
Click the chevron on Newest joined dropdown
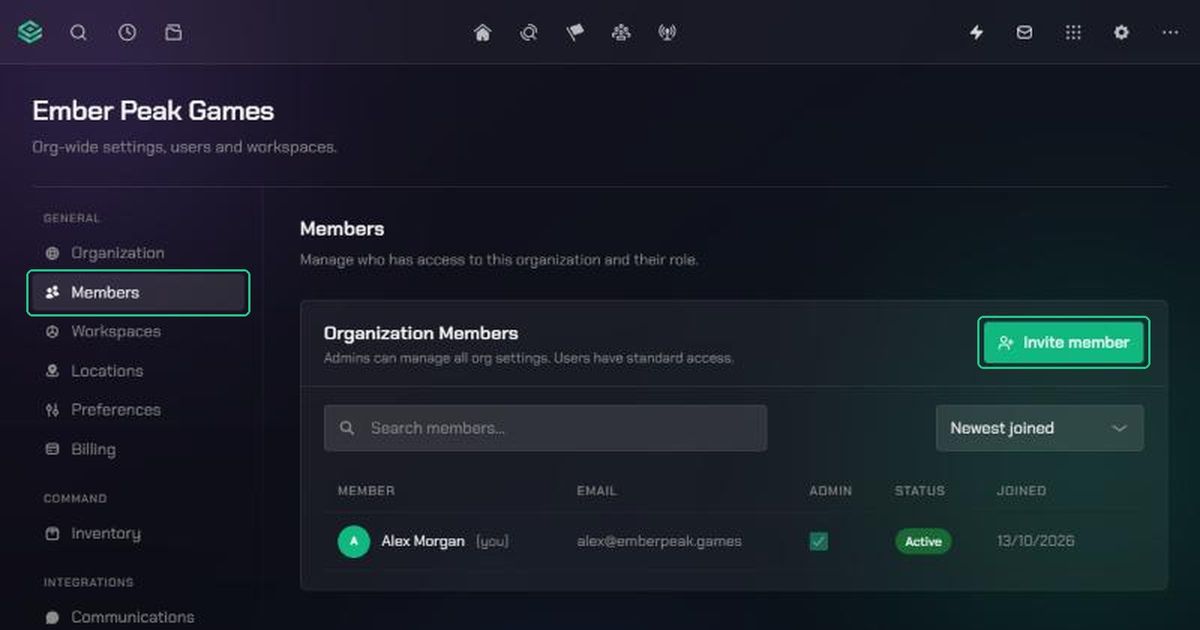point(1119,428)
